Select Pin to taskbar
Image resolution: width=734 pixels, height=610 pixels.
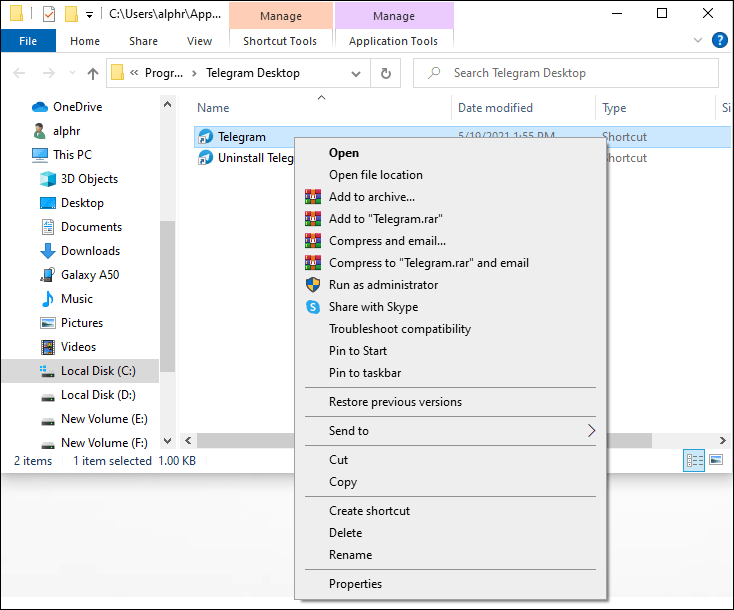(x=450, y=373)
